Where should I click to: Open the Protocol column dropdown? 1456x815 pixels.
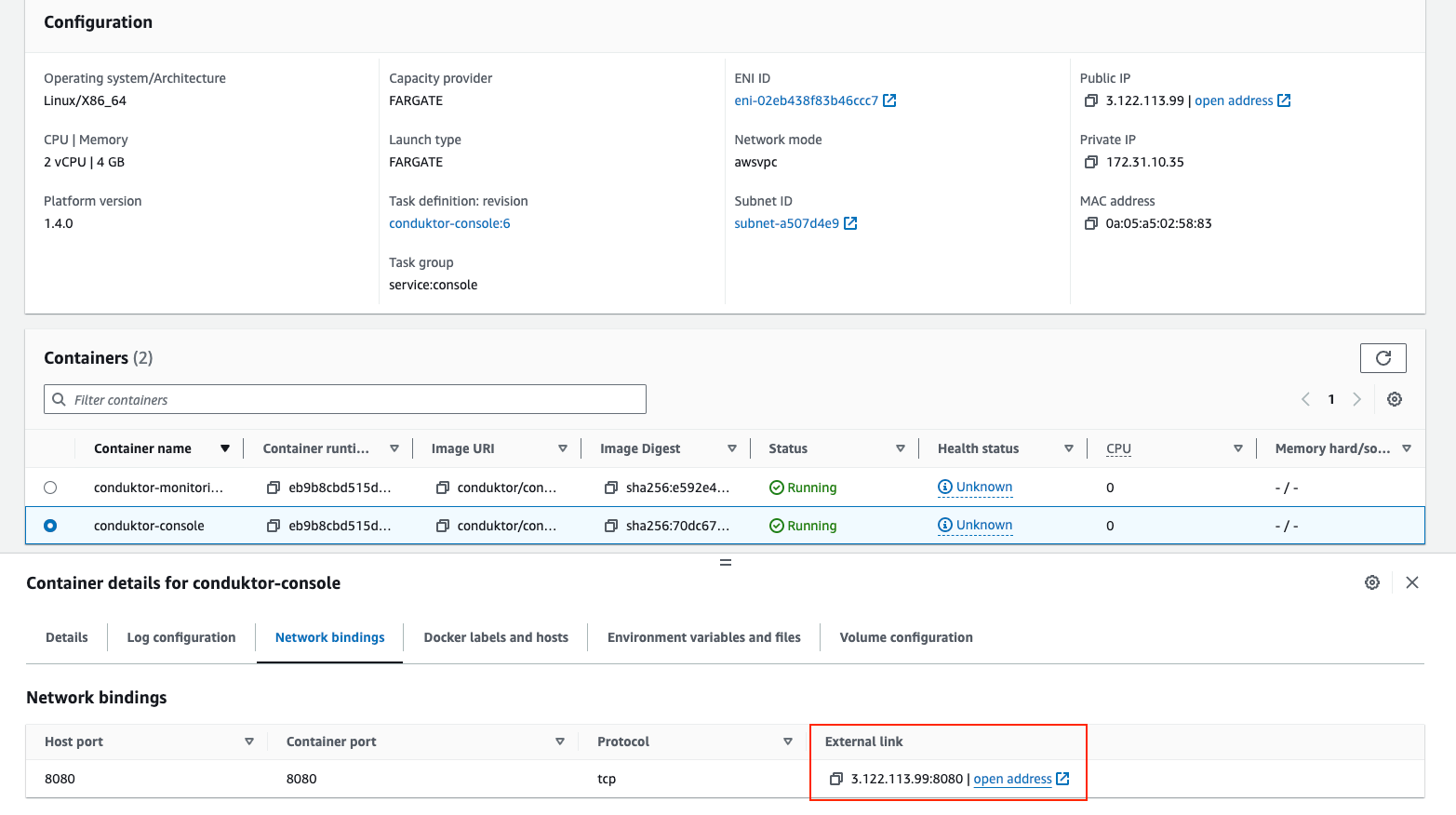coord(786,741)
